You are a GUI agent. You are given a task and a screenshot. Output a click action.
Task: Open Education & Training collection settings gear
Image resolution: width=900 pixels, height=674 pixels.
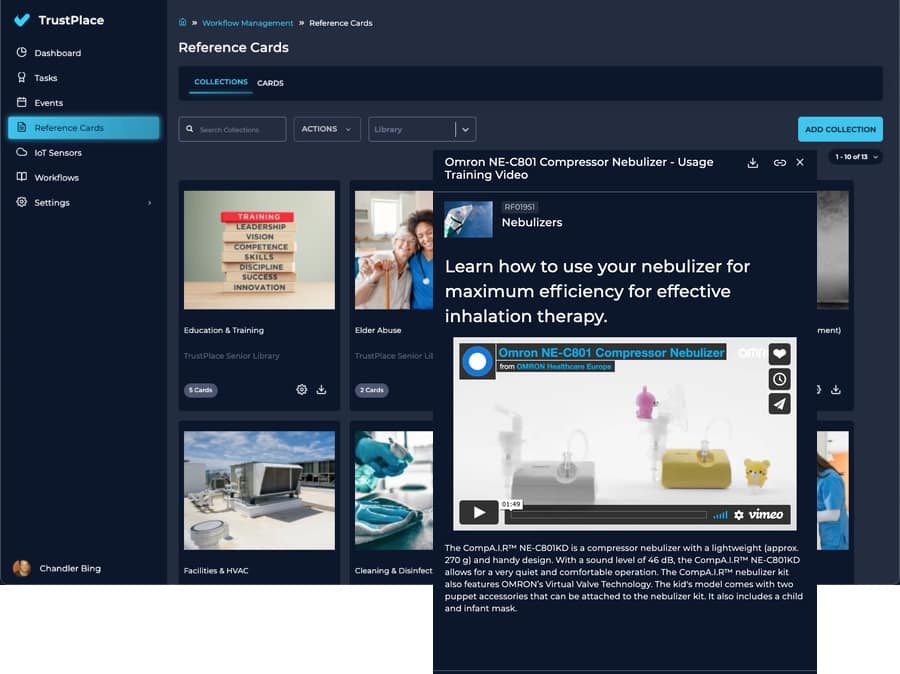click(302, 390)
